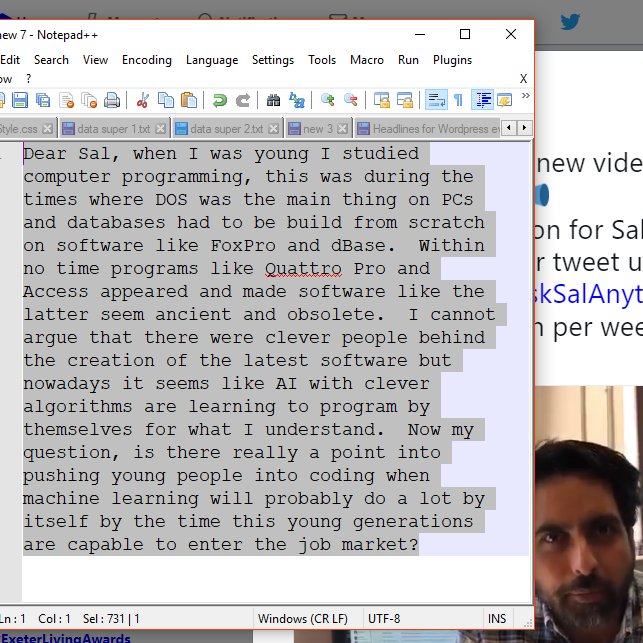Click the Zoom Out magnifier icon
Screen dimensions: 643x643
coord(351,100)
